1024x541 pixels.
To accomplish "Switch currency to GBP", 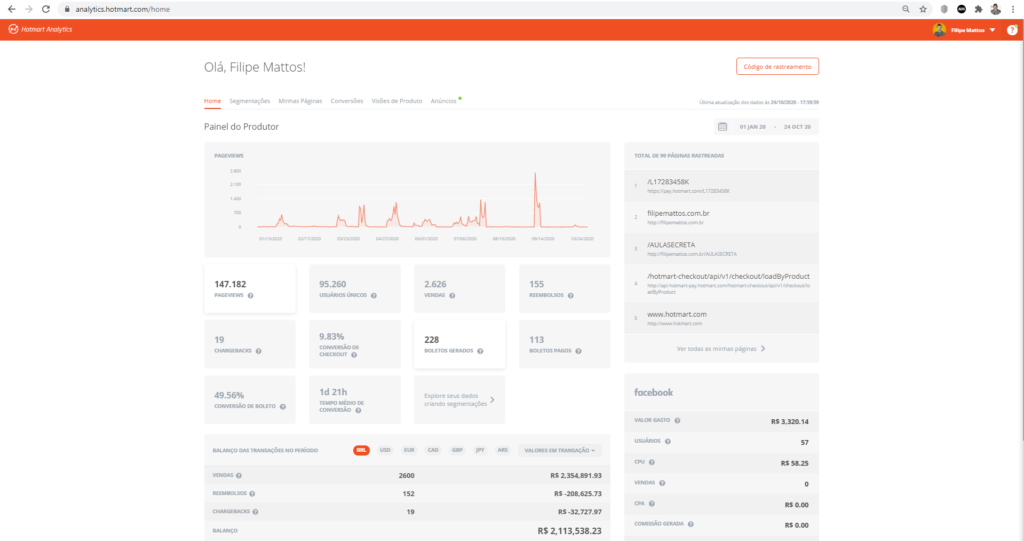I will [457, 450].
